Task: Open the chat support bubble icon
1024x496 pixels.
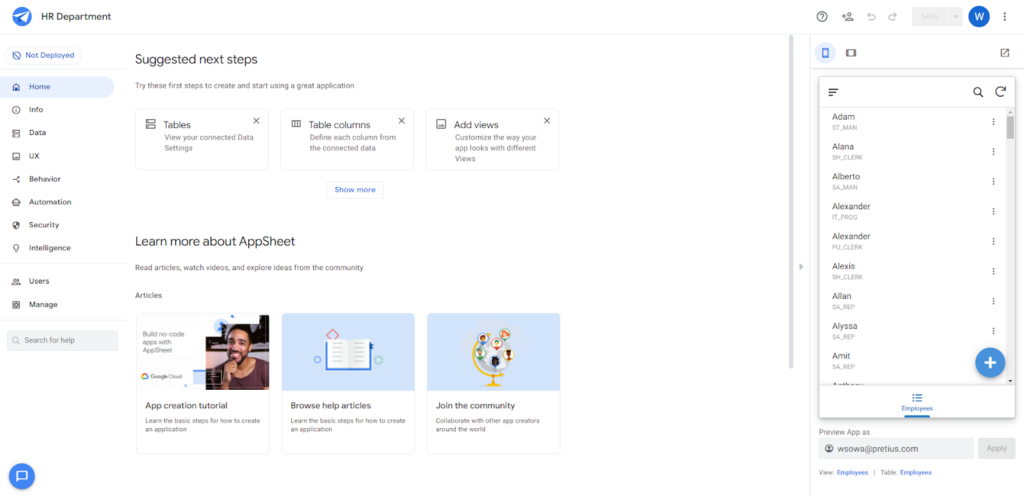Action: point(22,476)
